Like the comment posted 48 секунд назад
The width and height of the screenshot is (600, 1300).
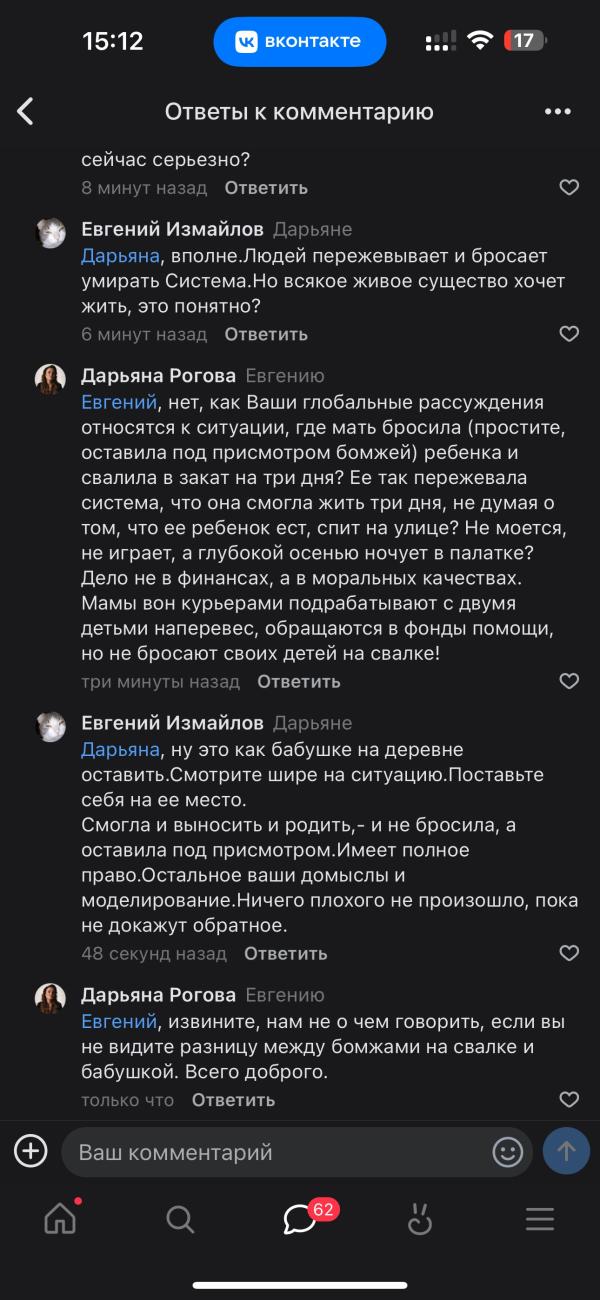coord(569,953)
